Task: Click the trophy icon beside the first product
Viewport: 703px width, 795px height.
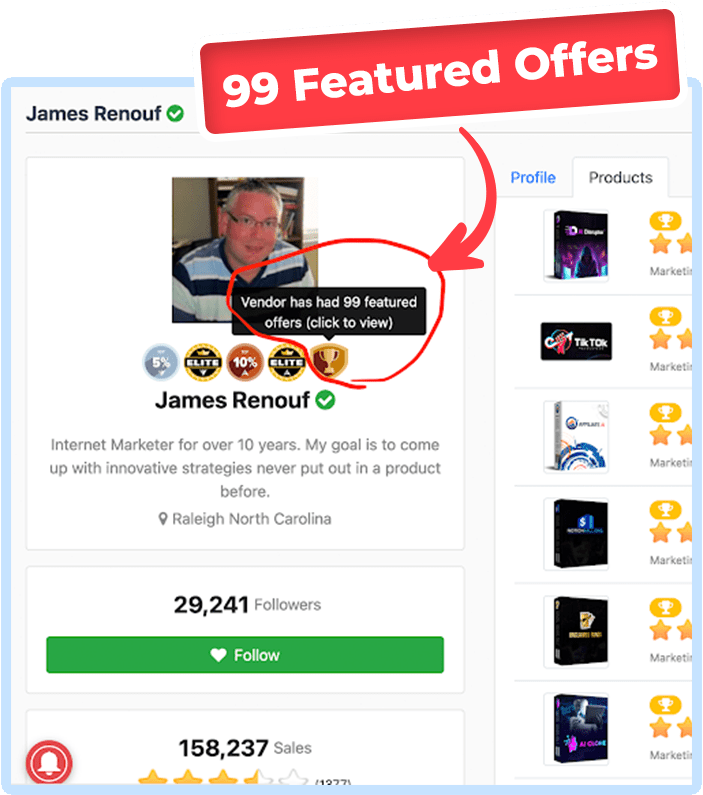Action: tap(665, 221)
